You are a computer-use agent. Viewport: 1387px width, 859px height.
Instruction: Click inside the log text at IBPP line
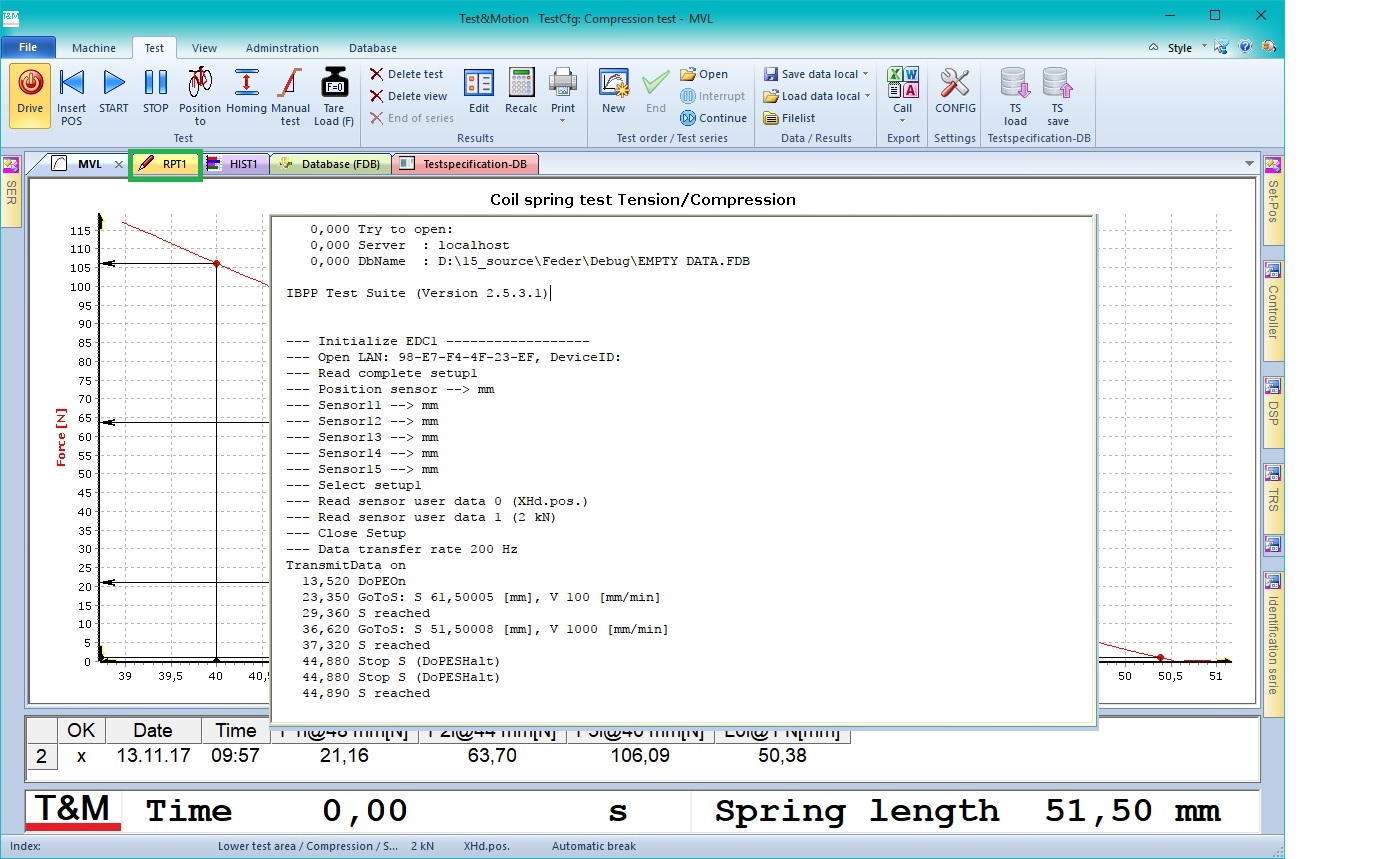pyautogui.click(x=416, y=293)
